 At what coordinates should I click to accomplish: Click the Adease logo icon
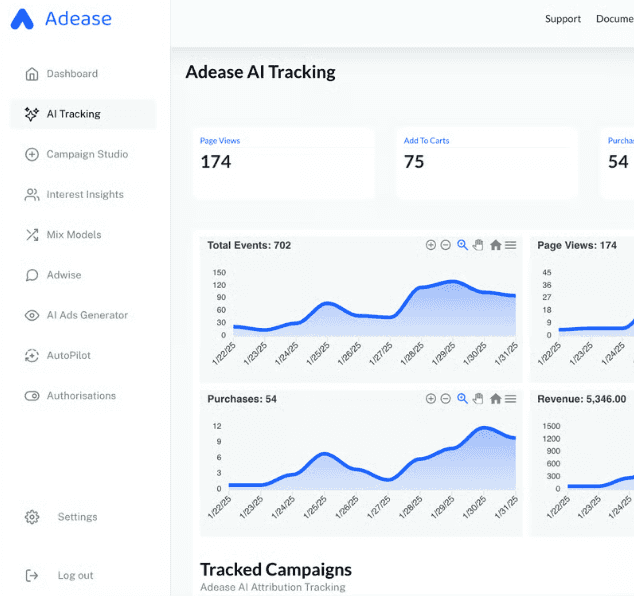22,19
